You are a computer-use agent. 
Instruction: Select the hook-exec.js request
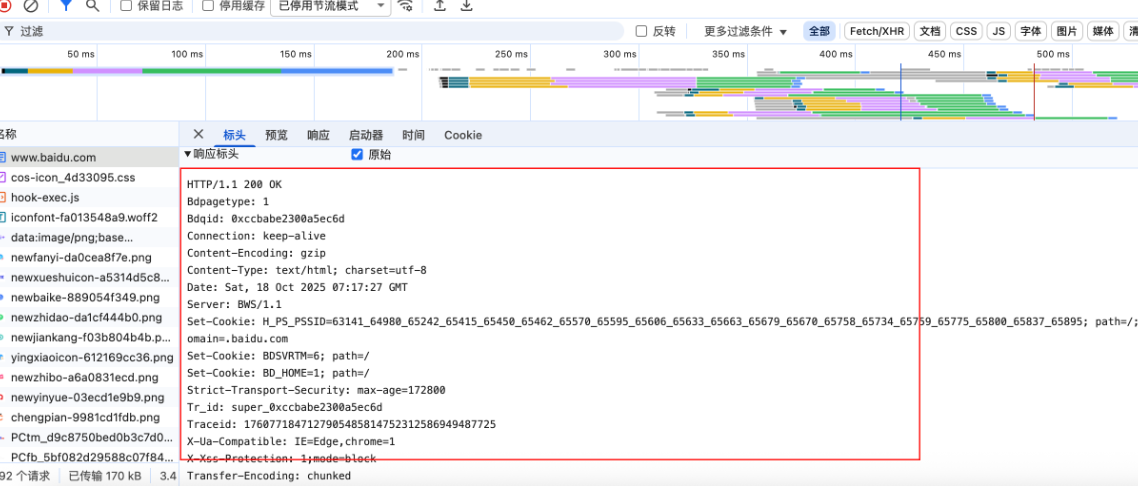89,197
